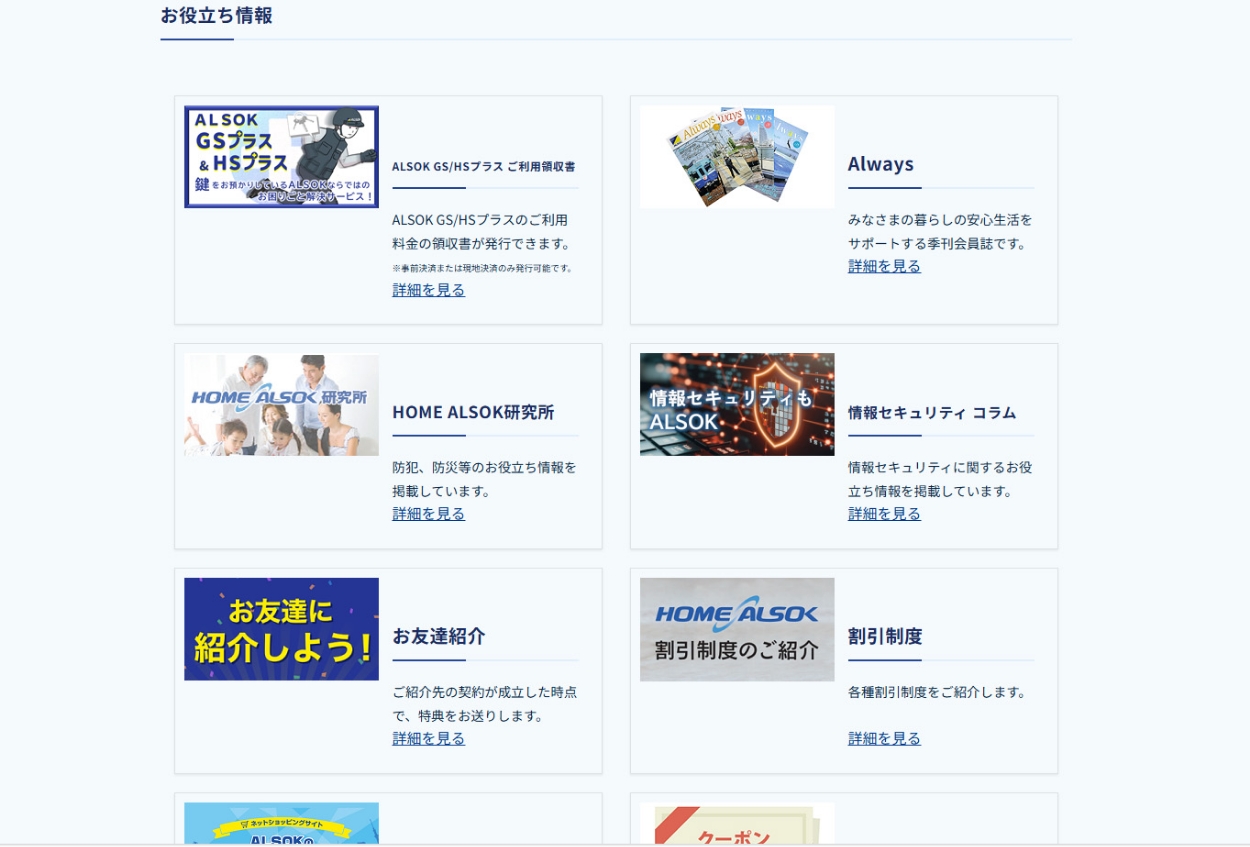
Task: Follow the 詳細を見る link under Always
Action: coord(884,266)
